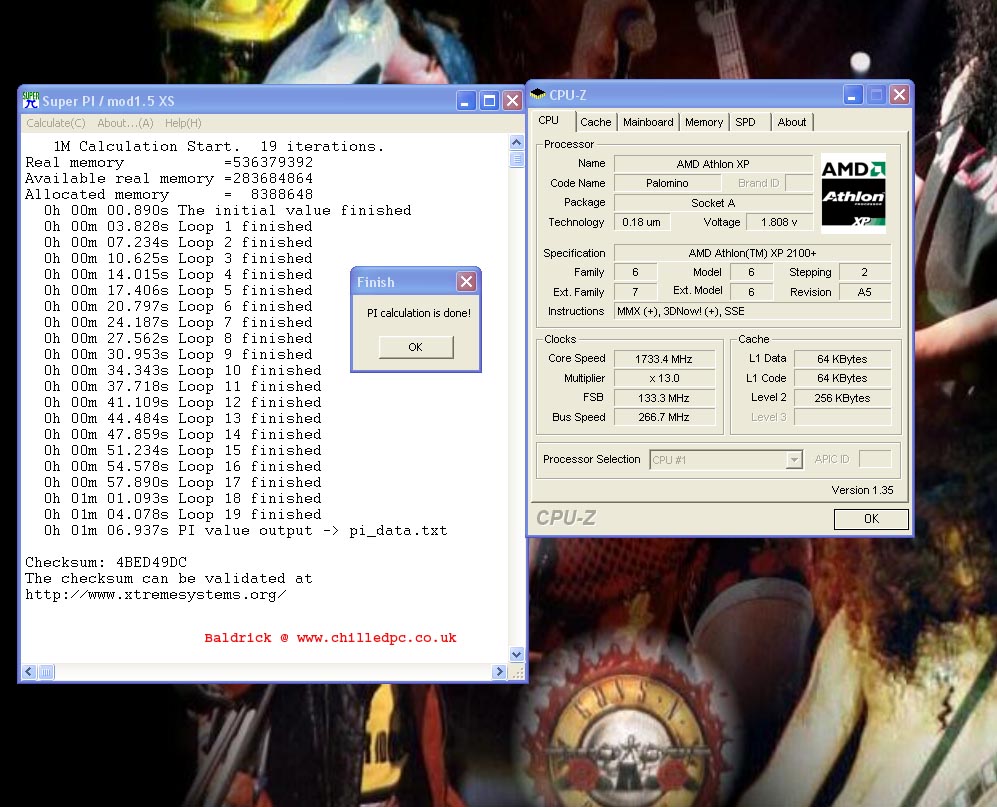The image size is (997, 807).
Task: Open the Calculate(C) menu in Super PI
Action: 55,123
